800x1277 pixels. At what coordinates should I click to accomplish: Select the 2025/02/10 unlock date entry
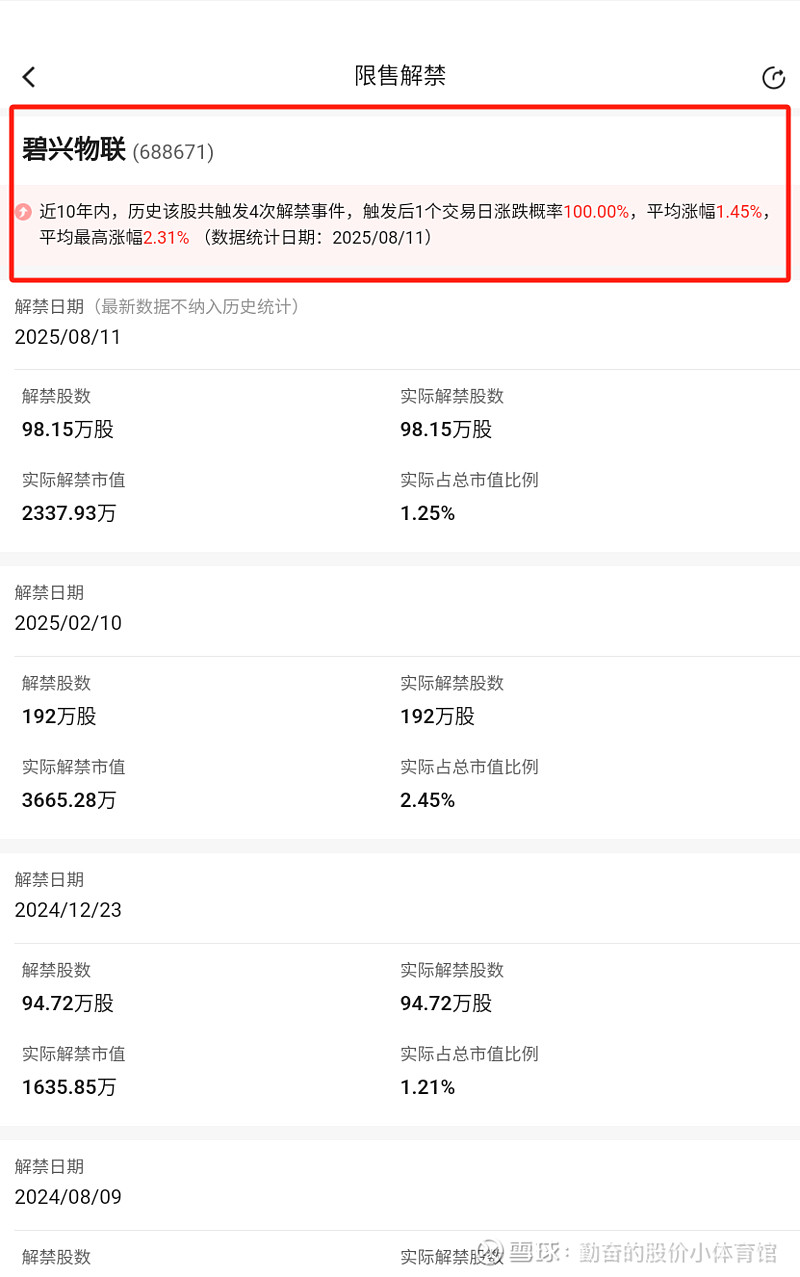pos(68,623)
